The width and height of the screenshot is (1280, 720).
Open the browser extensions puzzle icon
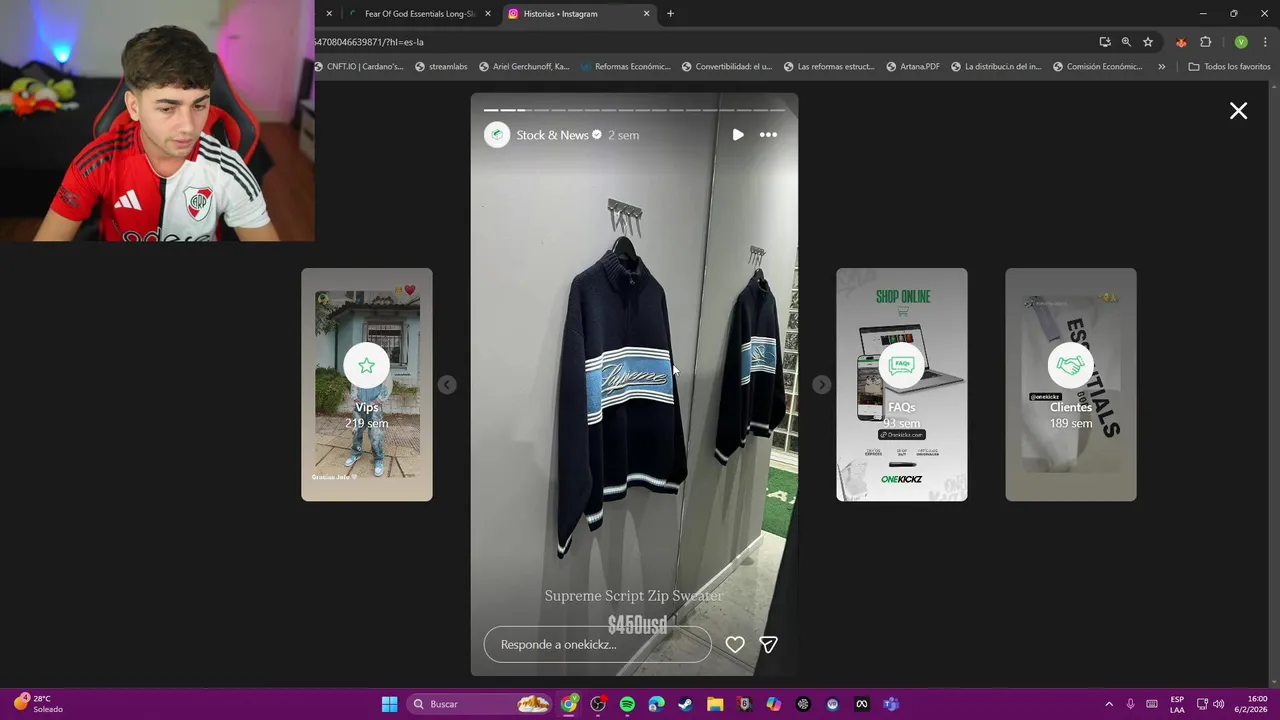(x=1205, y=42)
